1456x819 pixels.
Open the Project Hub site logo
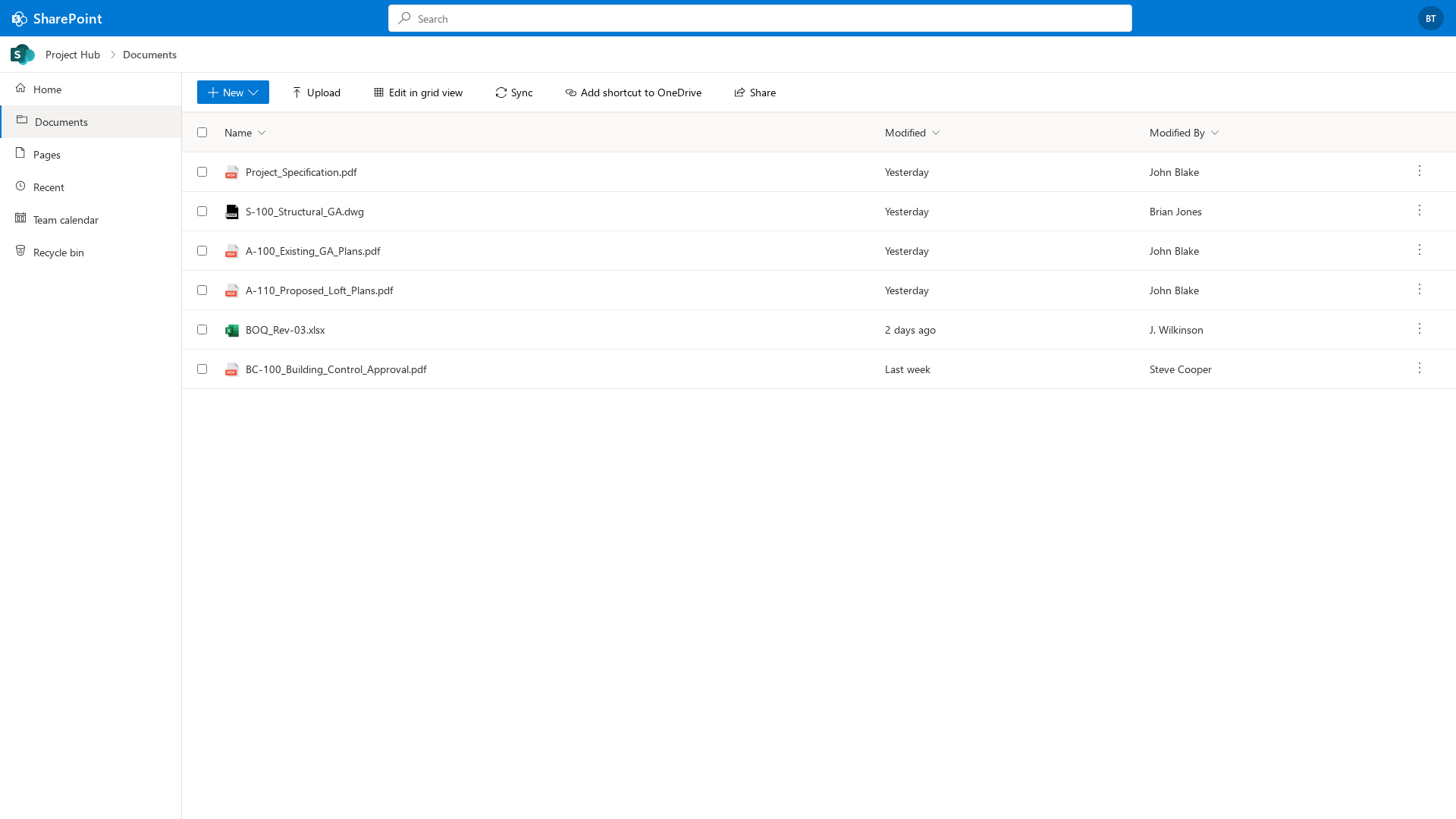[x=23, y=55]
